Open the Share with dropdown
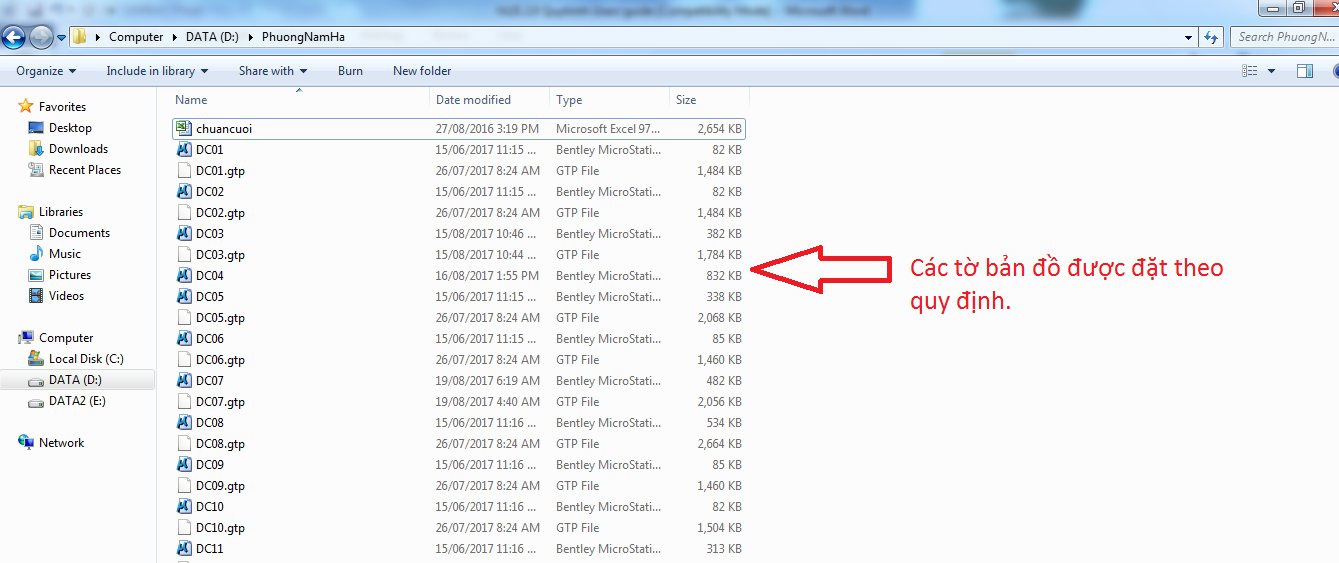1339x563 pixels. tap(272, 71)
